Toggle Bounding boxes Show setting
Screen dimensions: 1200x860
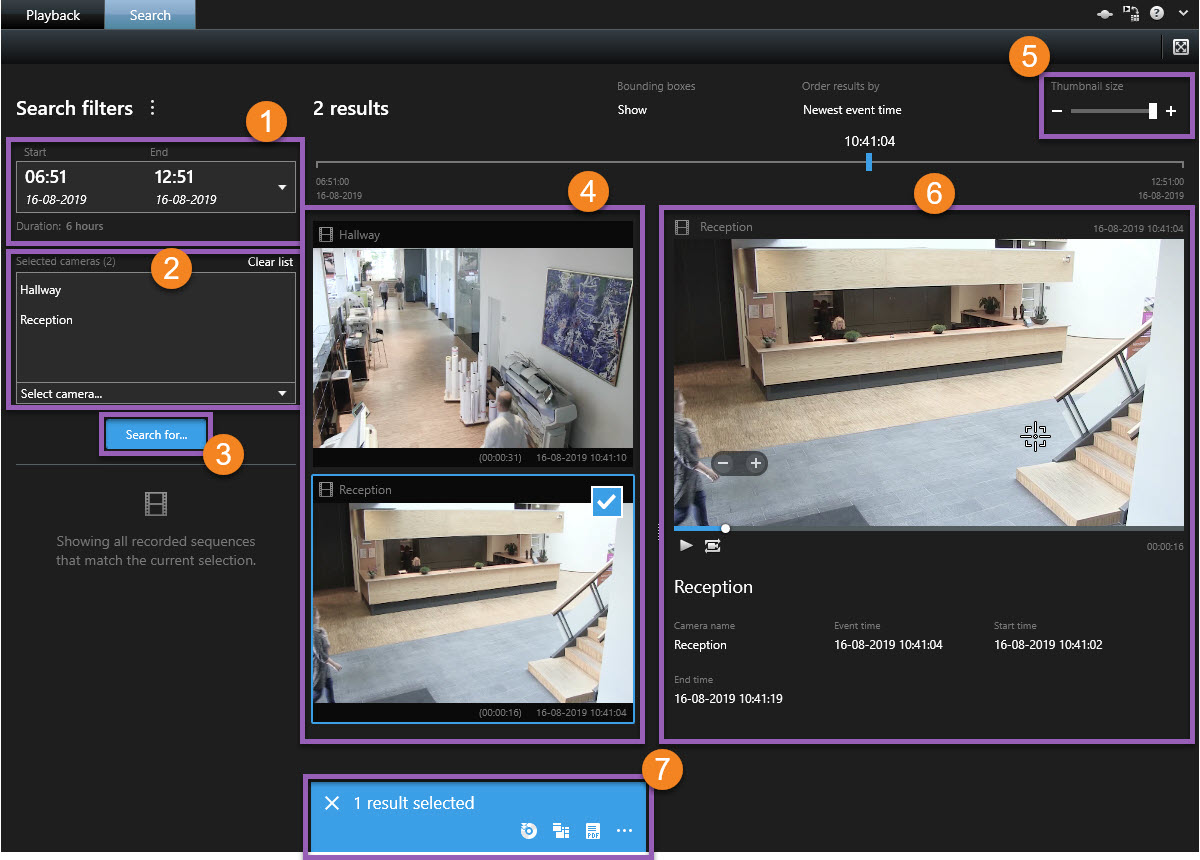coord(632,110)
